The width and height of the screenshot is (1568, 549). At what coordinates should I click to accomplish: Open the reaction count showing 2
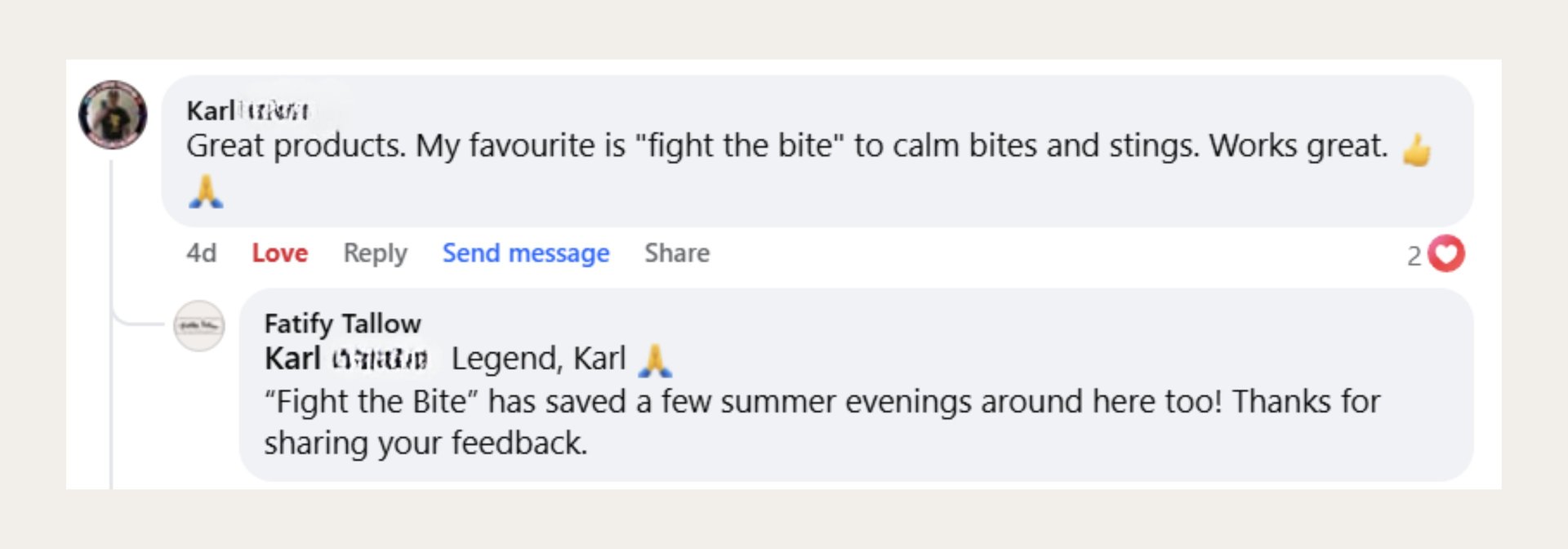point(1414,256)
